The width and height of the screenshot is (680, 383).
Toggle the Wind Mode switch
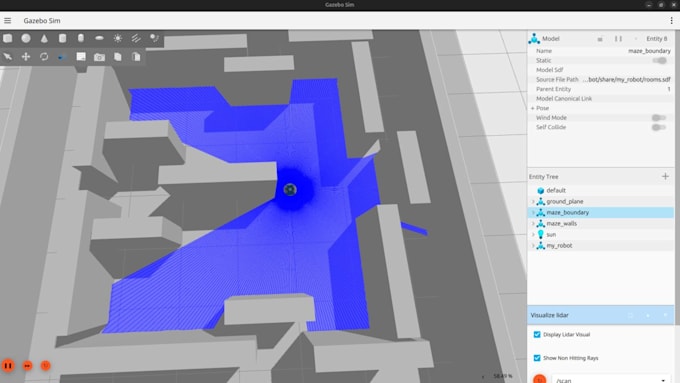tap(659, 118)
